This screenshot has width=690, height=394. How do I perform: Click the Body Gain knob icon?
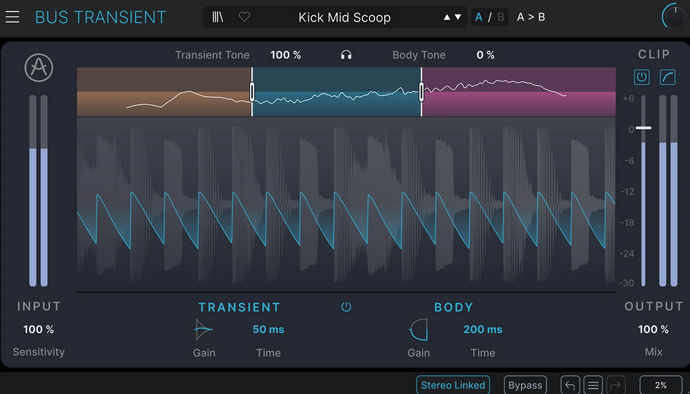coord(418,330)
